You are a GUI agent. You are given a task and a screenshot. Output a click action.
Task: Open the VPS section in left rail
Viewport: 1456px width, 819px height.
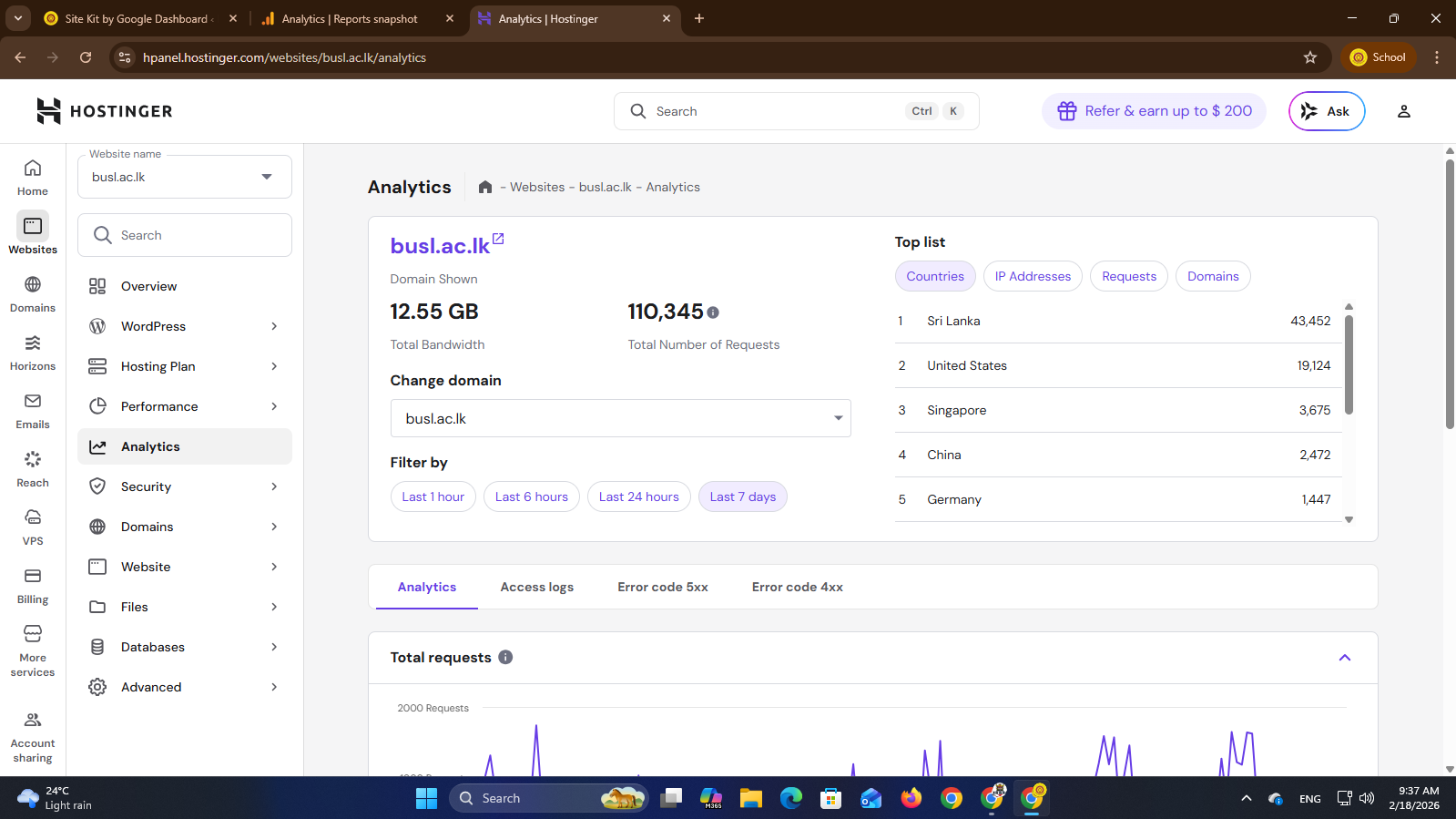(33, 527)
